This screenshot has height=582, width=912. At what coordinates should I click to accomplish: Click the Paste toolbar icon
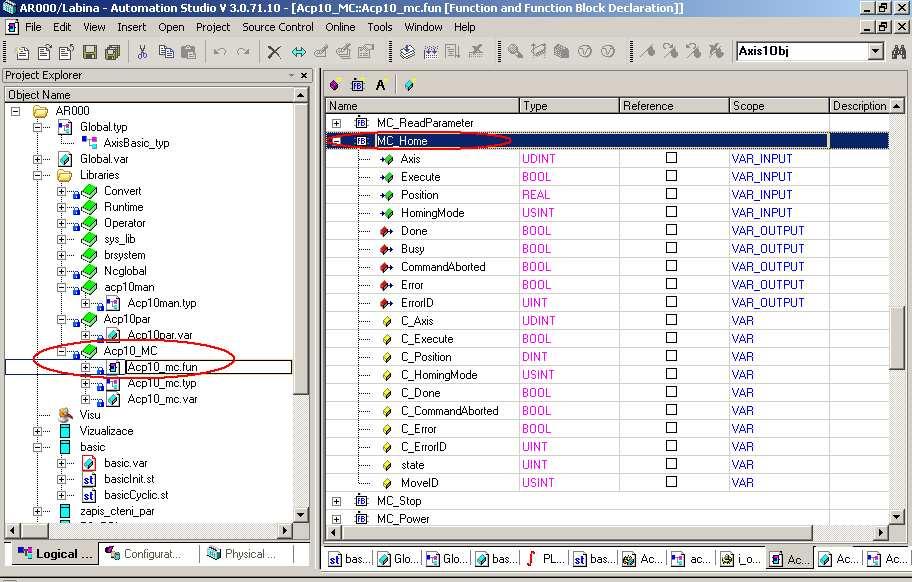click(x=188, y=52)
